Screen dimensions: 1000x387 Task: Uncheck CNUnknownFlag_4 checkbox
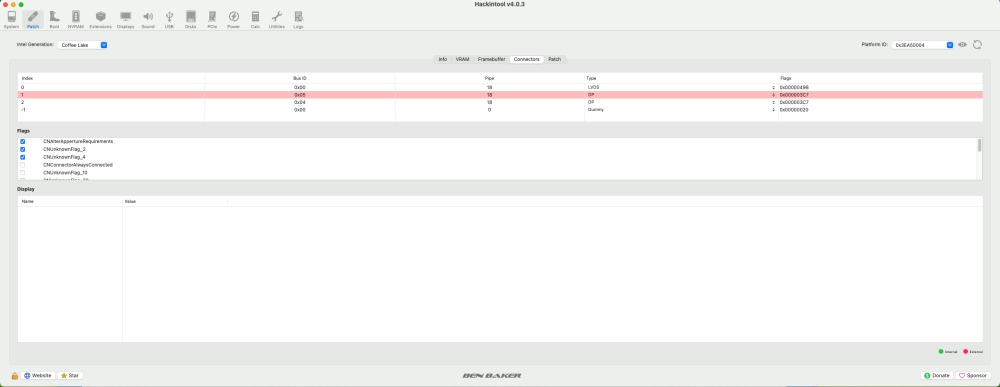coord(23,157)
